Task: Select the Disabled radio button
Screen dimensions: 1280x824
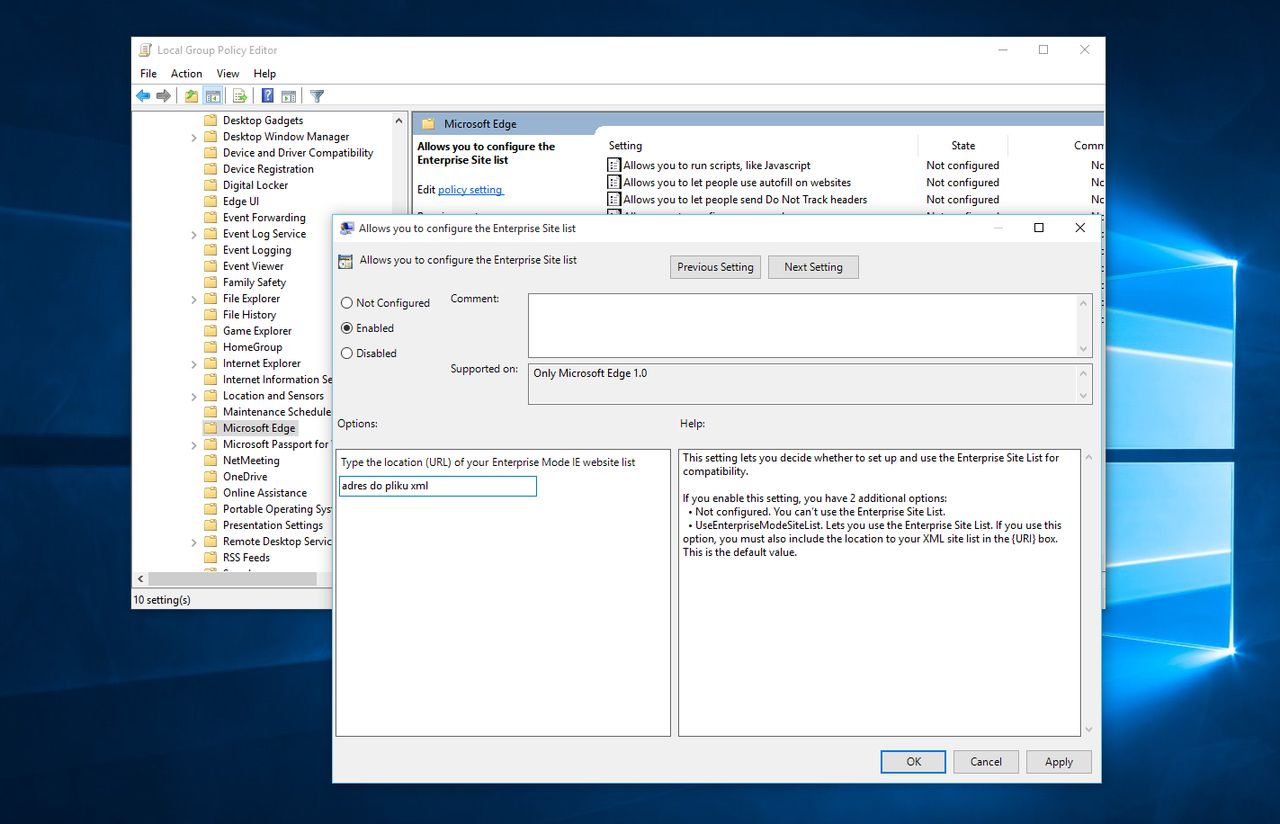Action: [x=347, y=353]
